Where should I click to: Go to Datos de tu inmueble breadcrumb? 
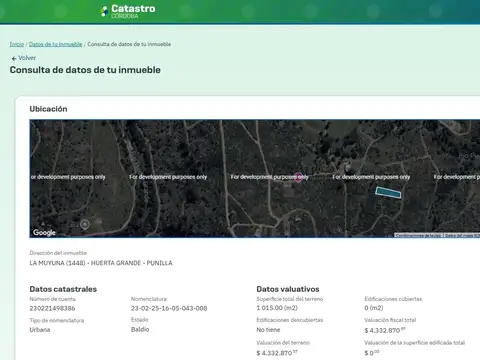(55, 44)
